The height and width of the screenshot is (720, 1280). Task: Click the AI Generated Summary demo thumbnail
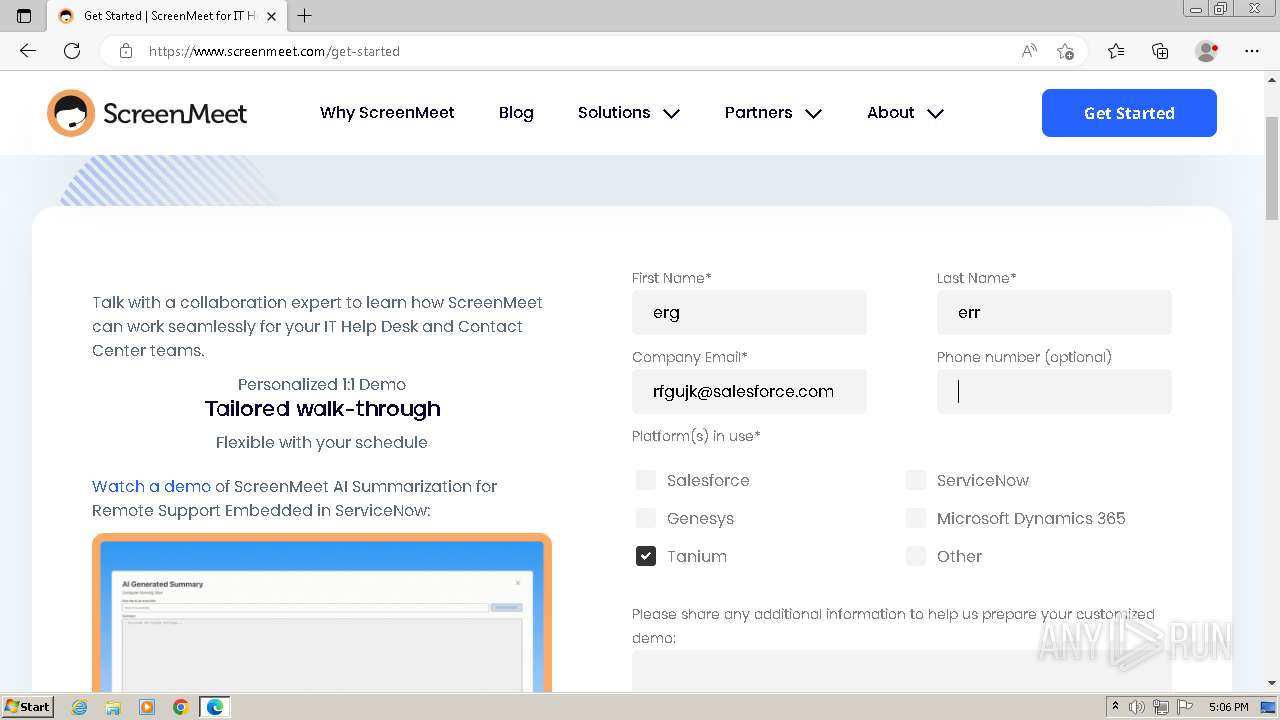[x=322, y=612]
